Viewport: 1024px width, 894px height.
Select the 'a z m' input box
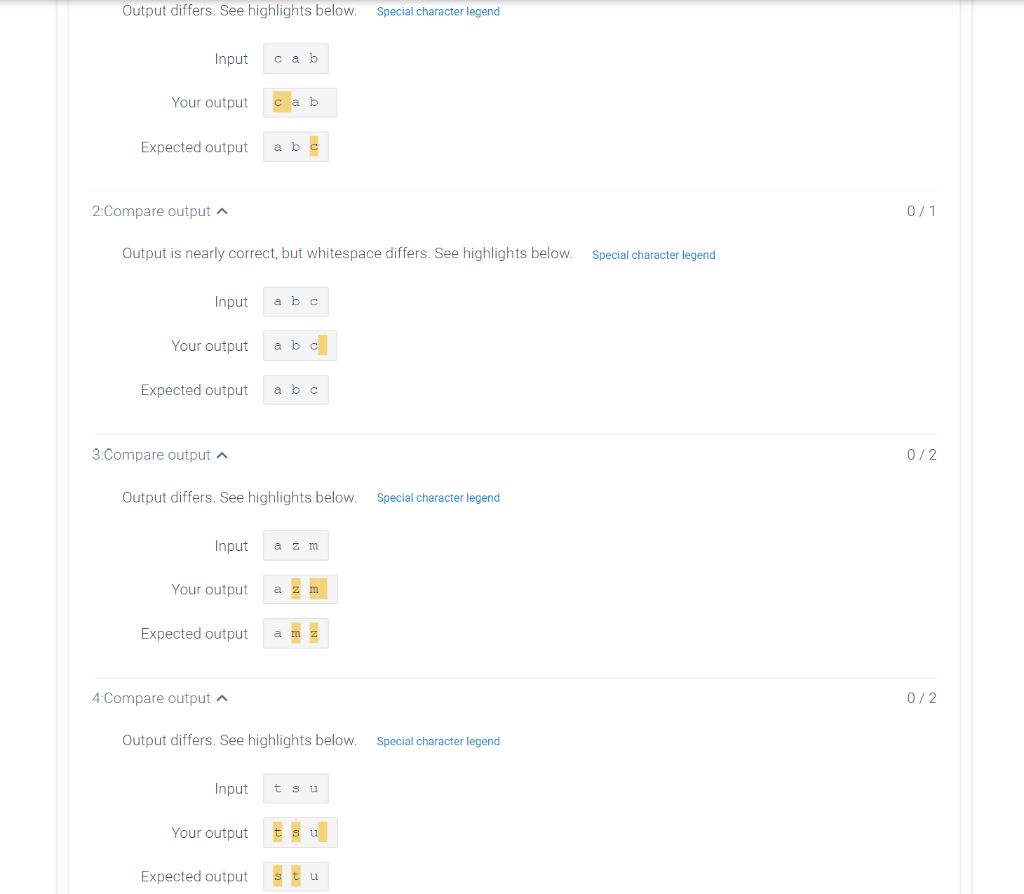coord(296,545)
